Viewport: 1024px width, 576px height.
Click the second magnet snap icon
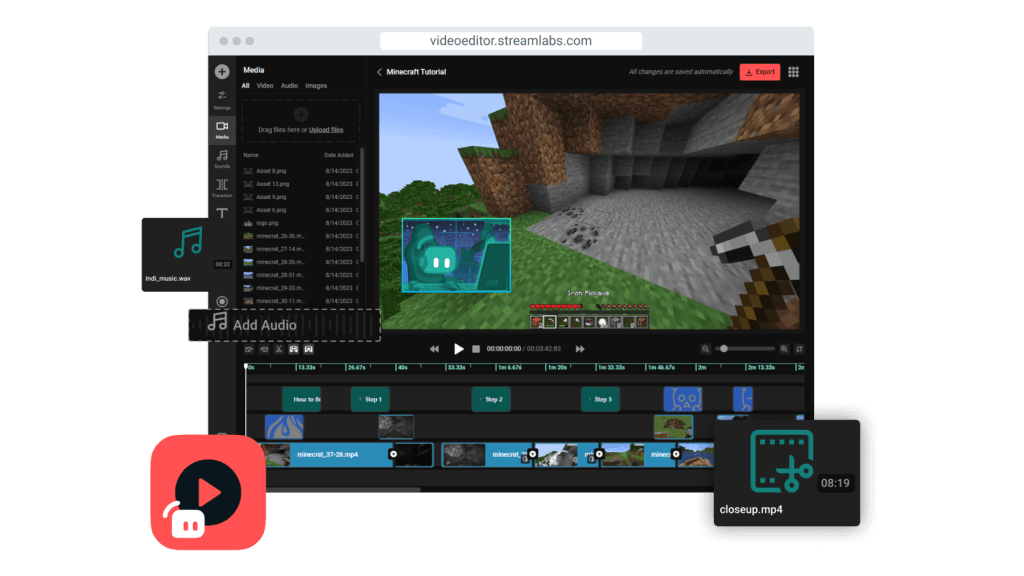click(309, 349)
